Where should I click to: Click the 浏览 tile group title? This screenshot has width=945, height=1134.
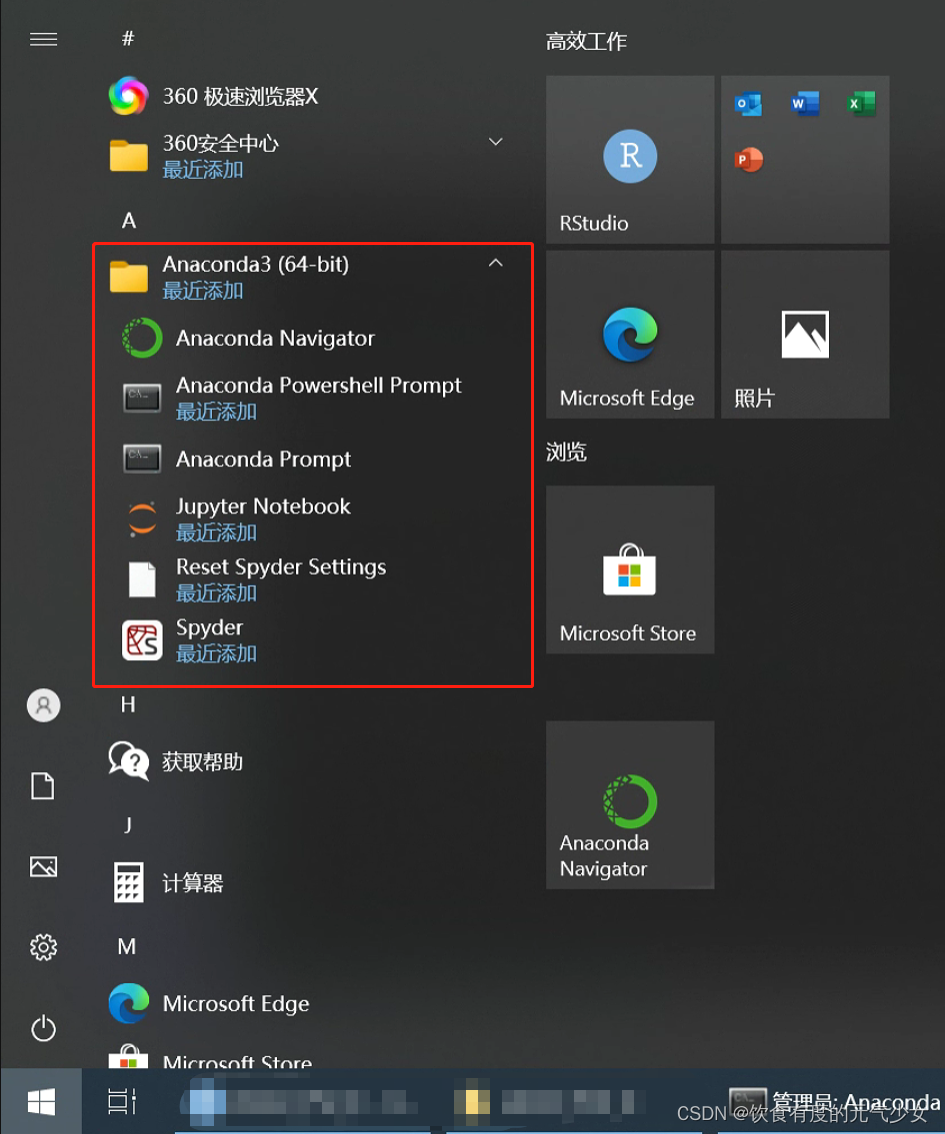point(566,452)
